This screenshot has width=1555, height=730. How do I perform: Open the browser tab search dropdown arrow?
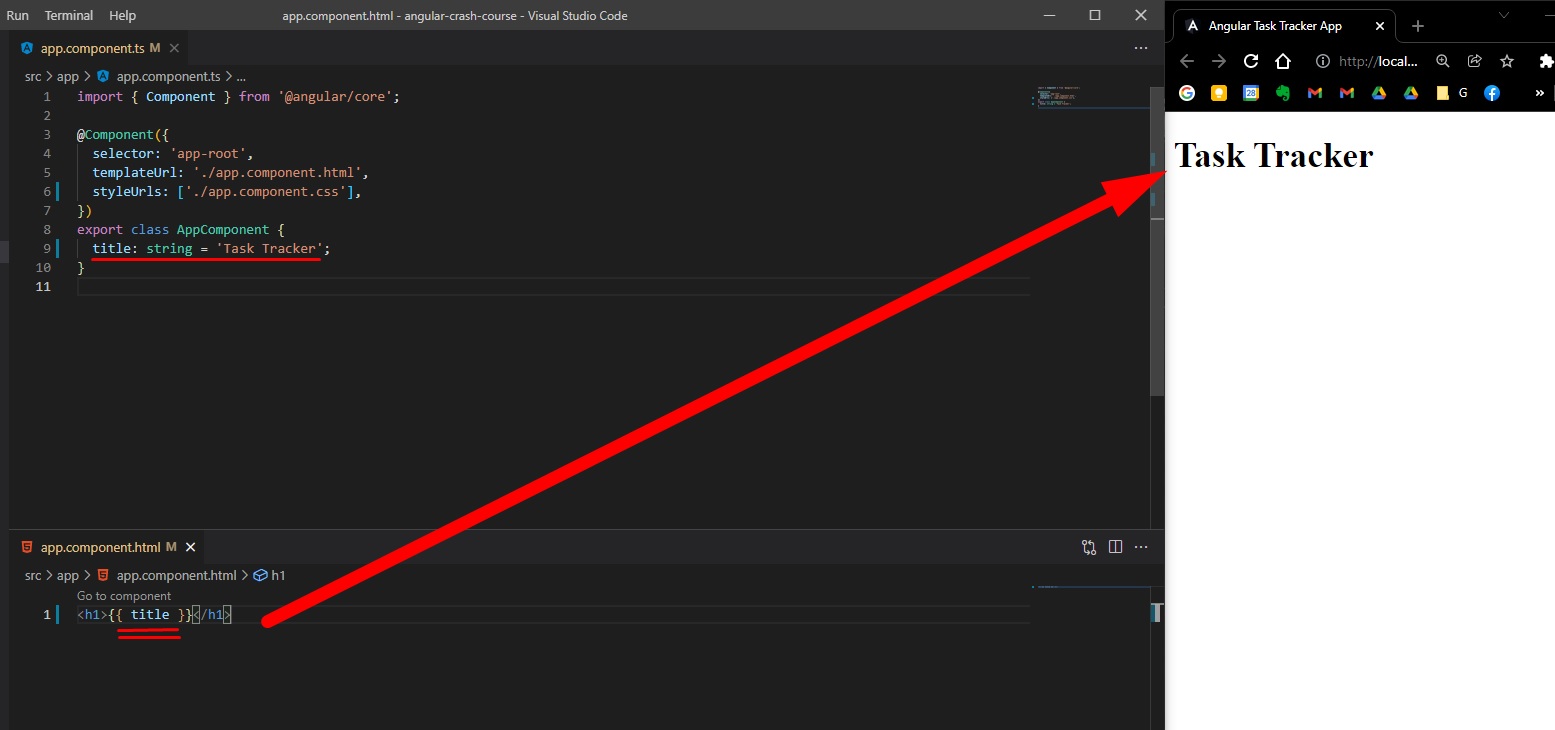1503,15
